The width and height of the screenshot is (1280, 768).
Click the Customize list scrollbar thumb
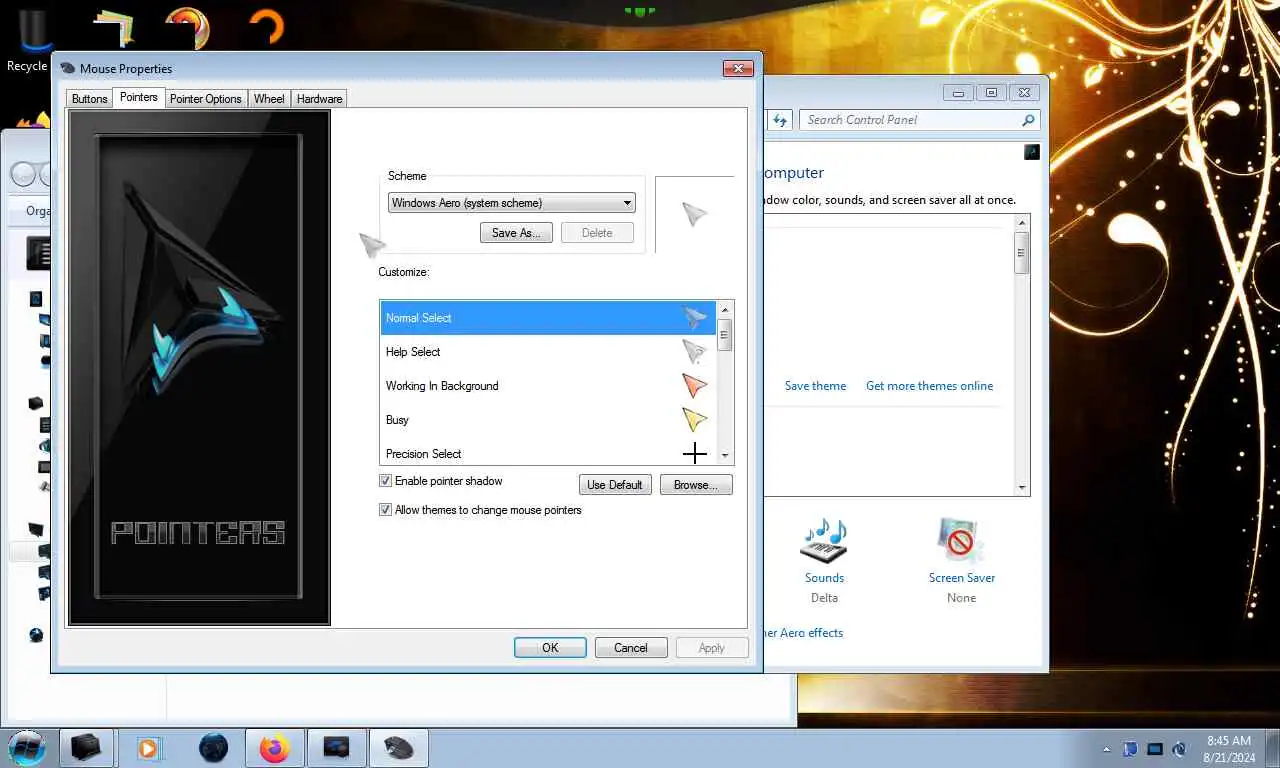click(x=725, y=335)
